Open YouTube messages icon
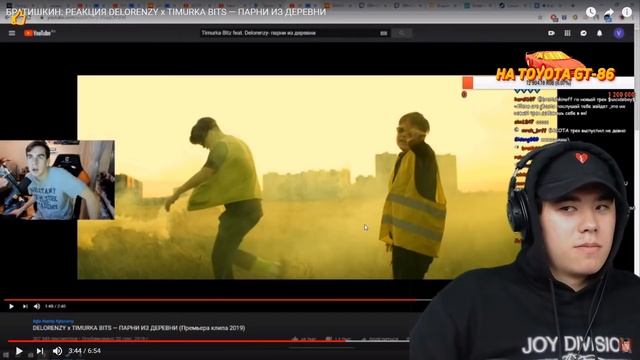Viewport: 640px width, 360px height. (x=584, y=33)
